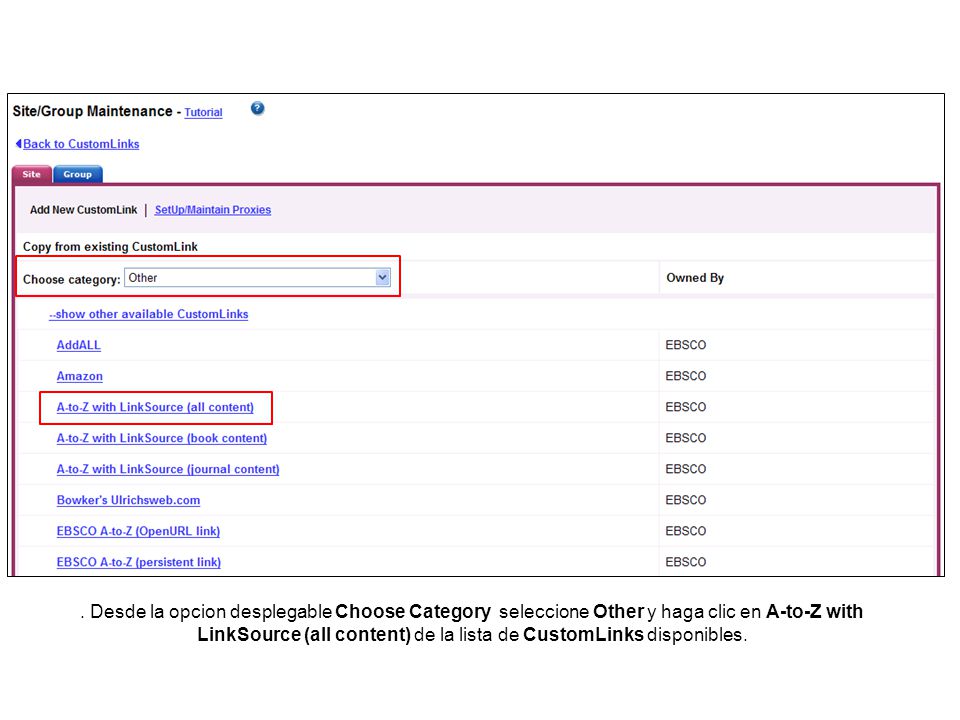Click the Owned By column header

[x=695, y=278]
